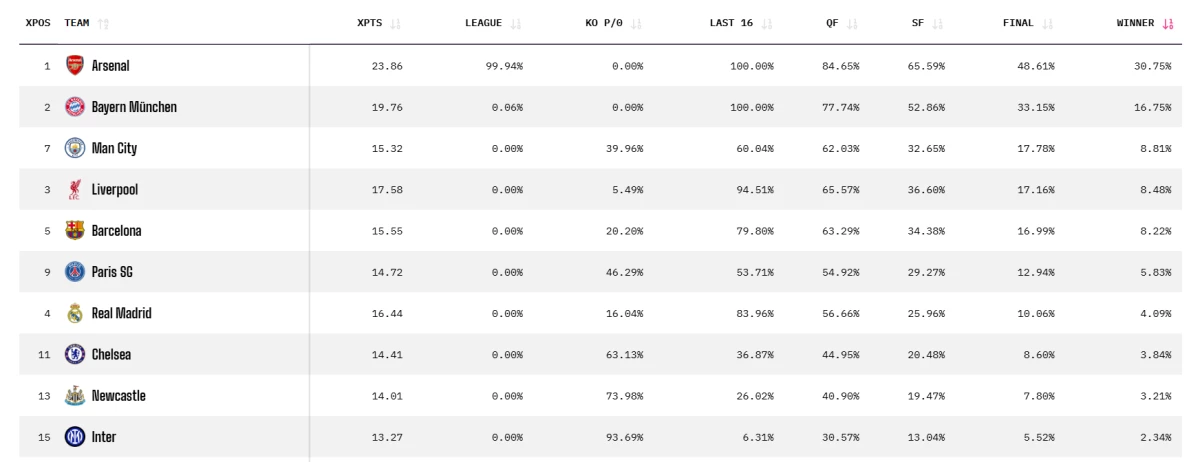The width and height of the screenshot is (1200, 462).
Task: Click the Bayern München club crest
Action: (75, 107)
